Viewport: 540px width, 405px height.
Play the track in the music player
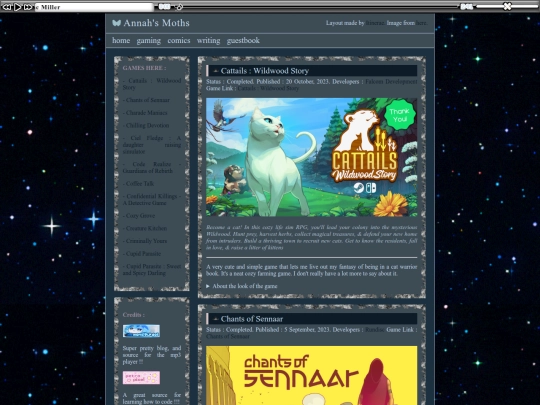[x=18, y=7]
